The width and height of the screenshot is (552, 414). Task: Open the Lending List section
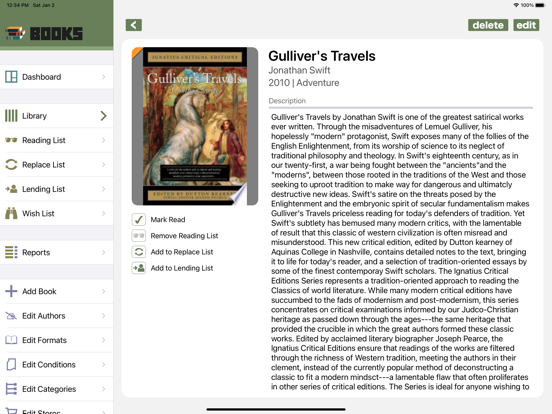(56, 189)
